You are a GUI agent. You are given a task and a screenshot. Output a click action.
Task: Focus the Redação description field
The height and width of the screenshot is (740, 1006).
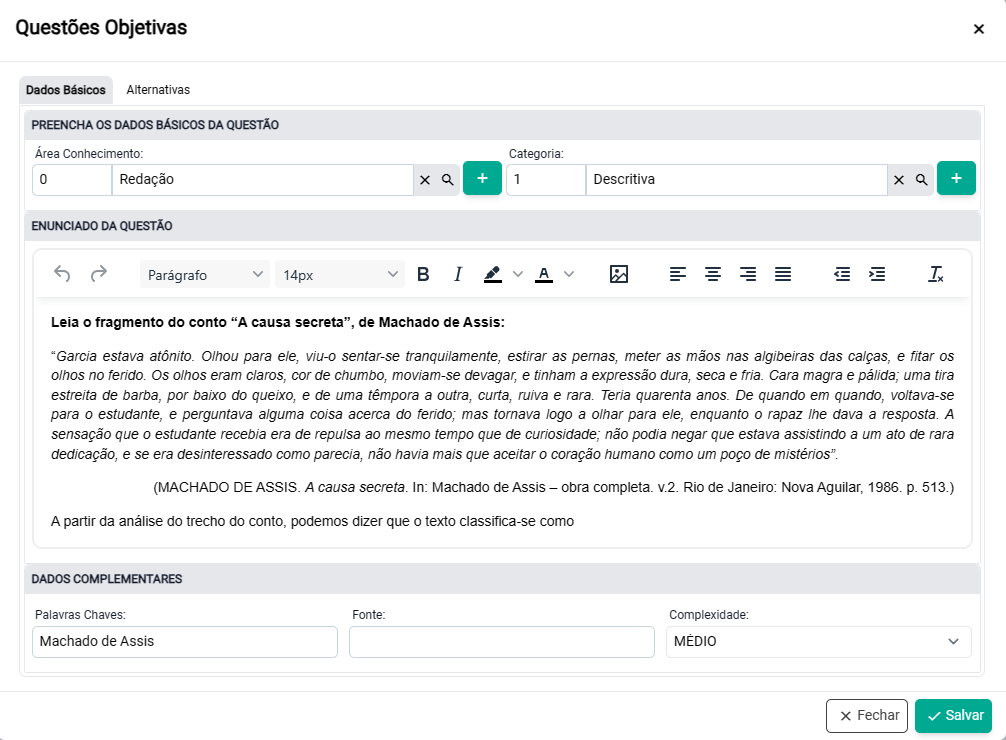click(263, 180)
